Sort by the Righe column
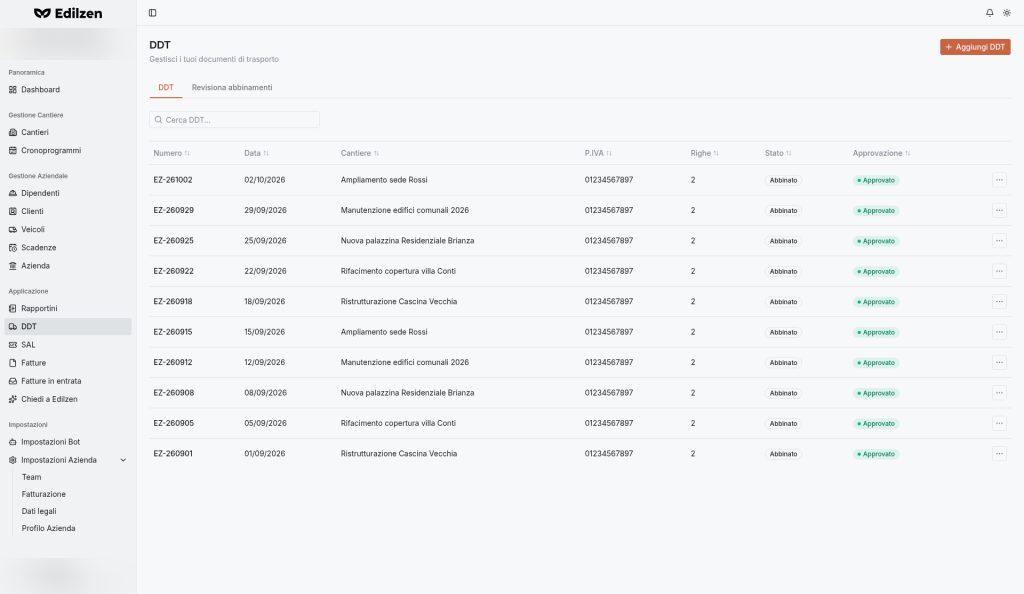The height and width of the screenshot is (594, 1024). (x=705, y=153)
